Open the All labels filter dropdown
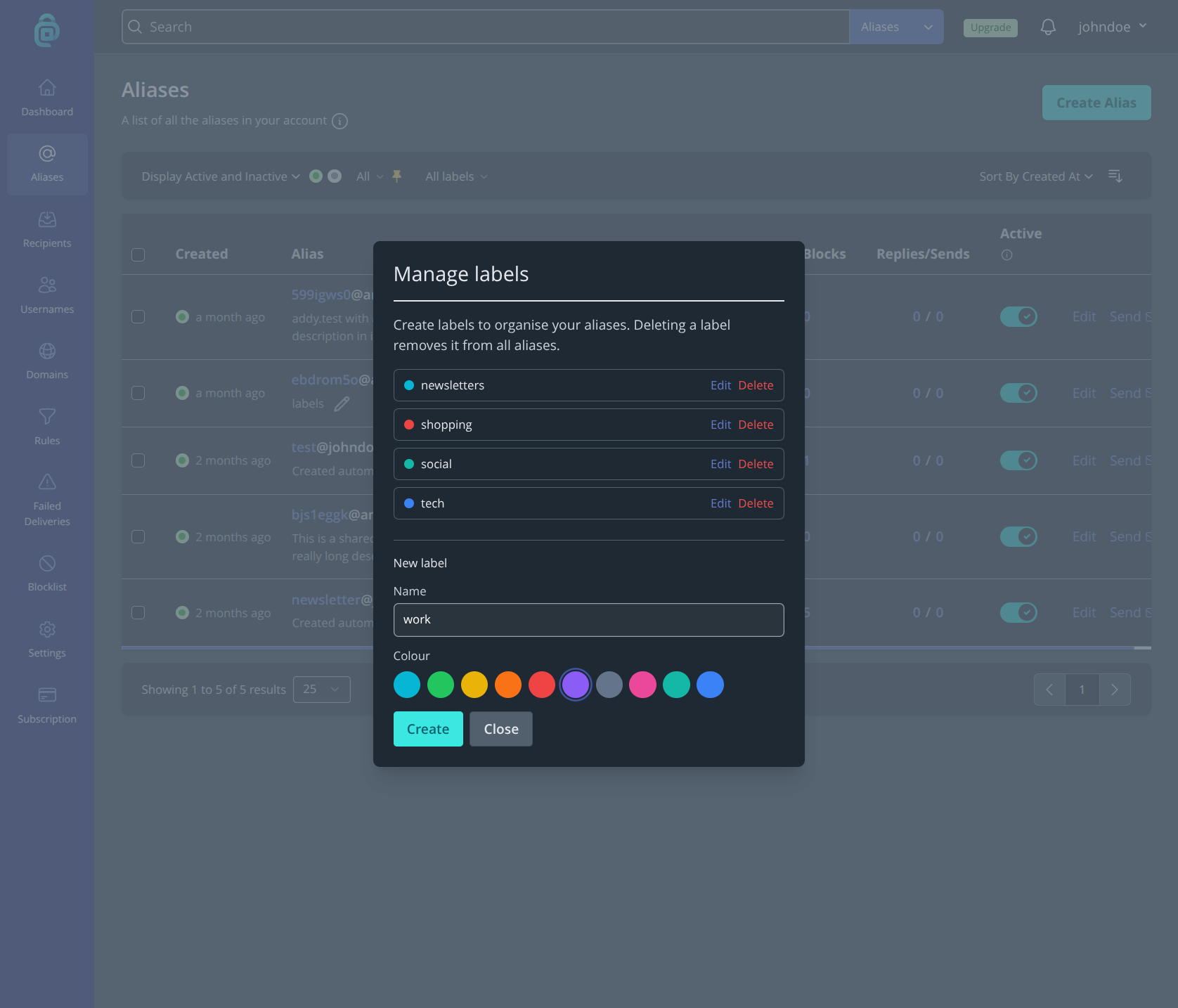1178x1008 pixels. click(x=456, y=176)
